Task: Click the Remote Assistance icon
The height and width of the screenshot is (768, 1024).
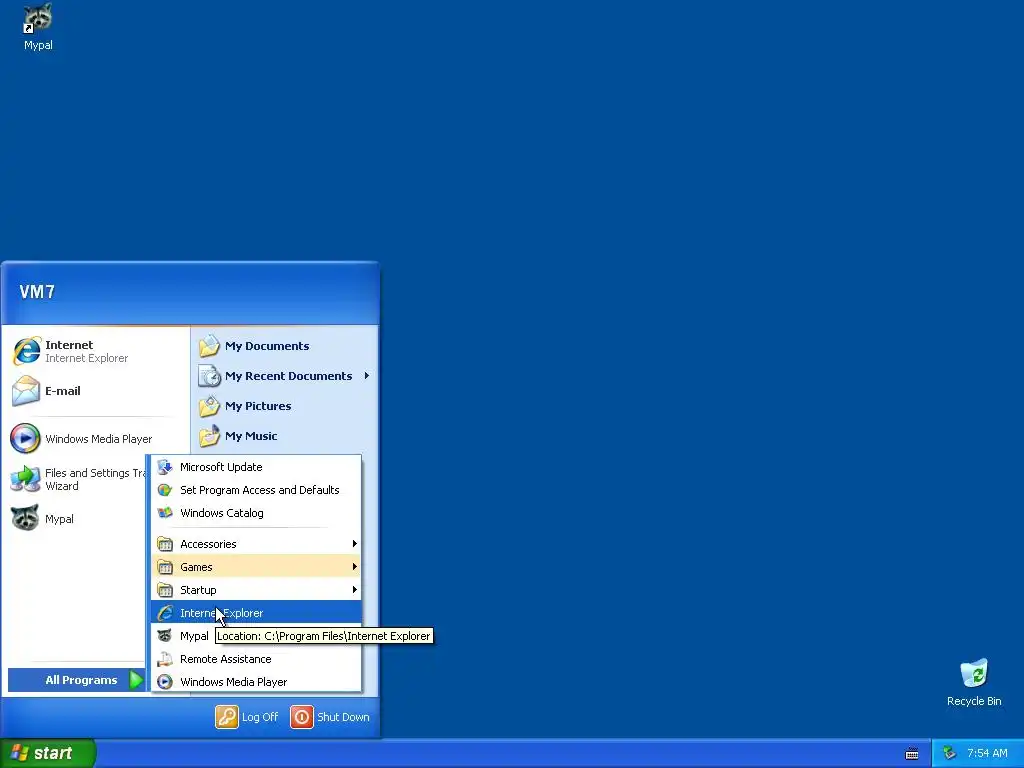Action: click(x=165, y=659)
